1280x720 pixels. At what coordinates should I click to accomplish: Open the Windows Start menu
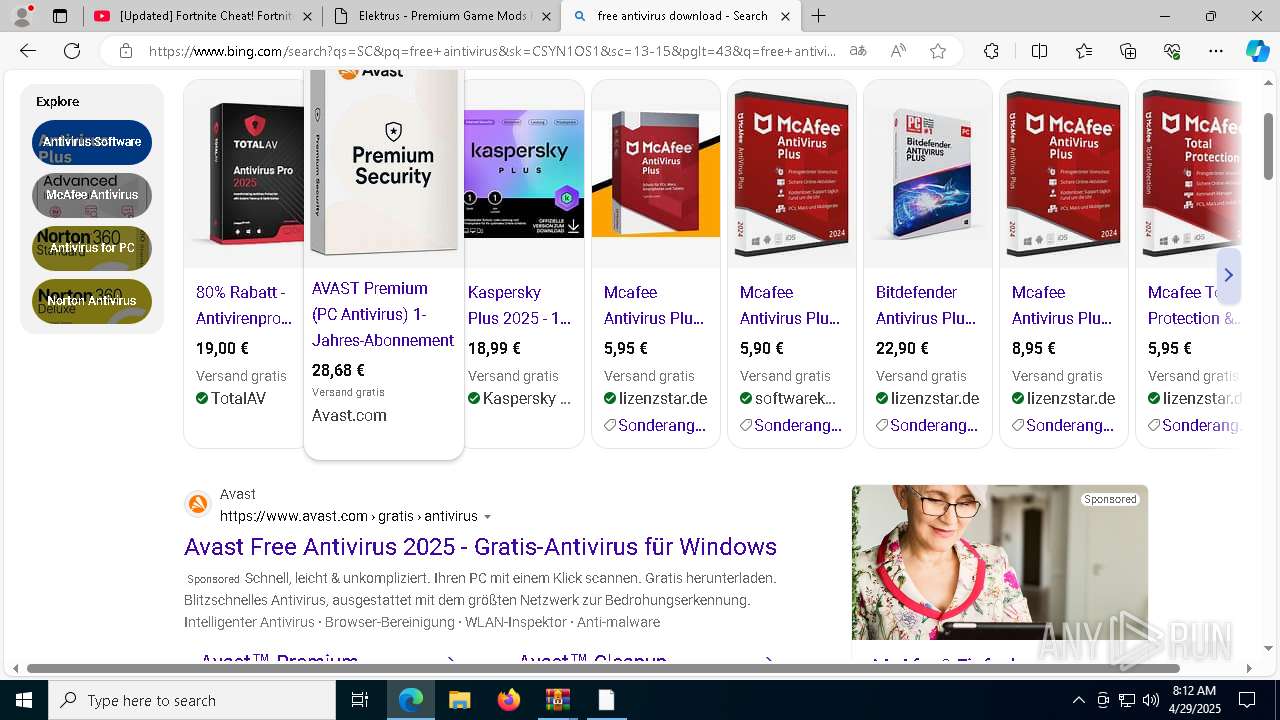(24, 700)
